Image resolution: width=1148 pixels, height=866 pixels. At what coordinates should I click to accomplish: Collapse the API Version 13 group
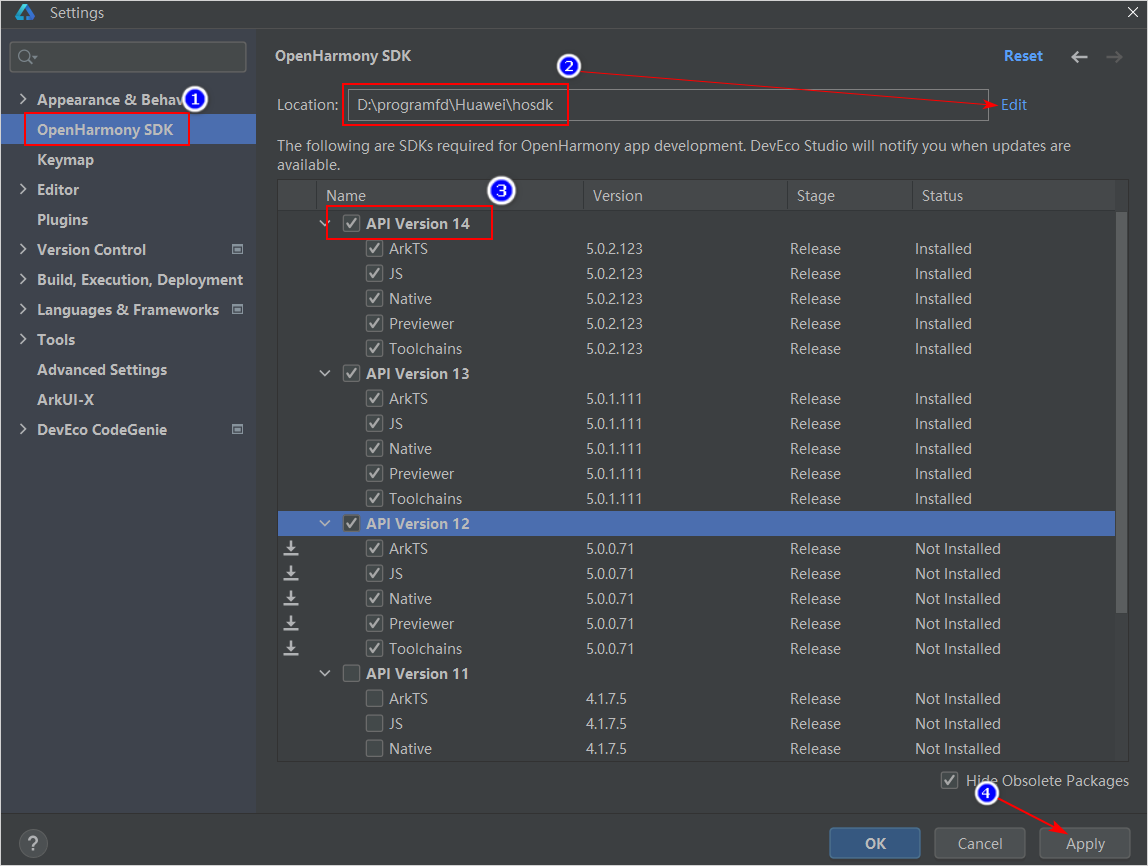pos(325,373)
